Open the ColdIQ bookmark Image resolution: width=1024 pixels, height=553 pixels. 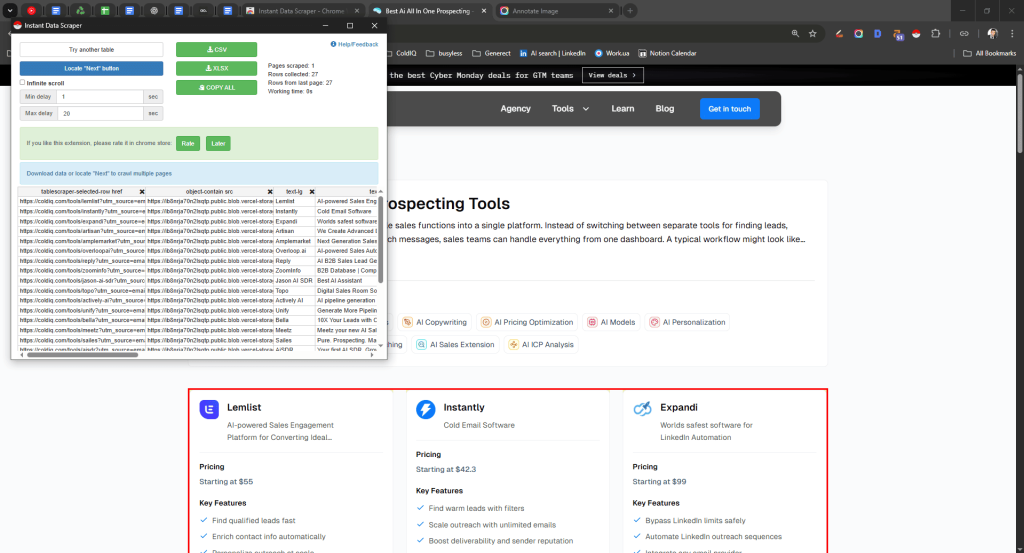[x=402, y=54]
